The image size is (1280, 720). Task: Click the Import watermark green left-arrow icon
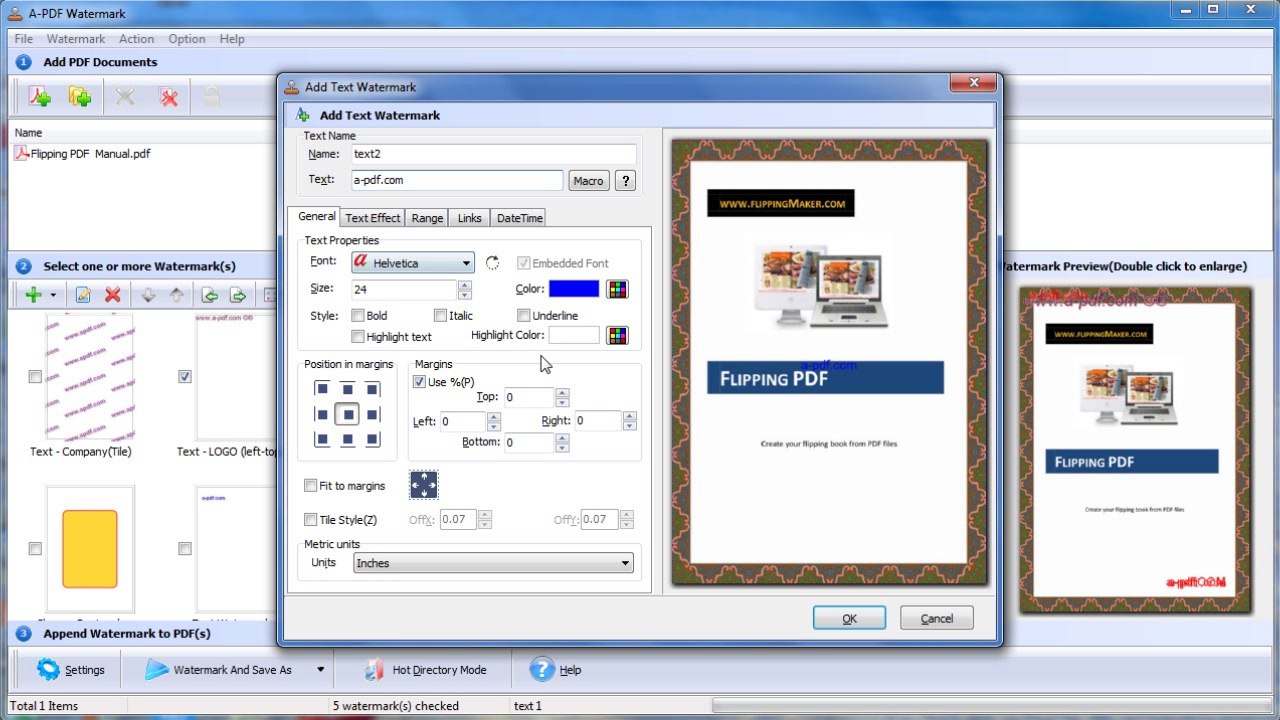tap(210, 295)
